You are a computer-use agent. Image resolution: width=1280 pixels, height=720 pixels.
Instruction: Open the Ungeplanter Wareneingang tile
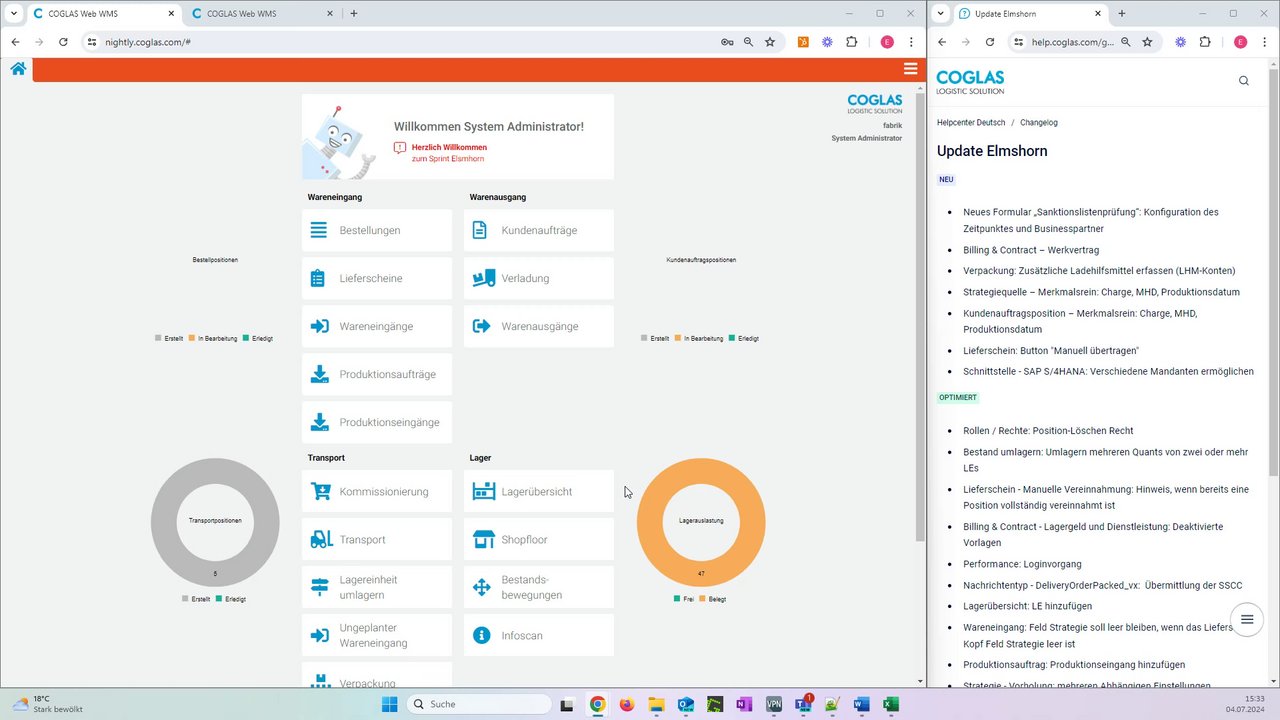[x=377, y=635]
